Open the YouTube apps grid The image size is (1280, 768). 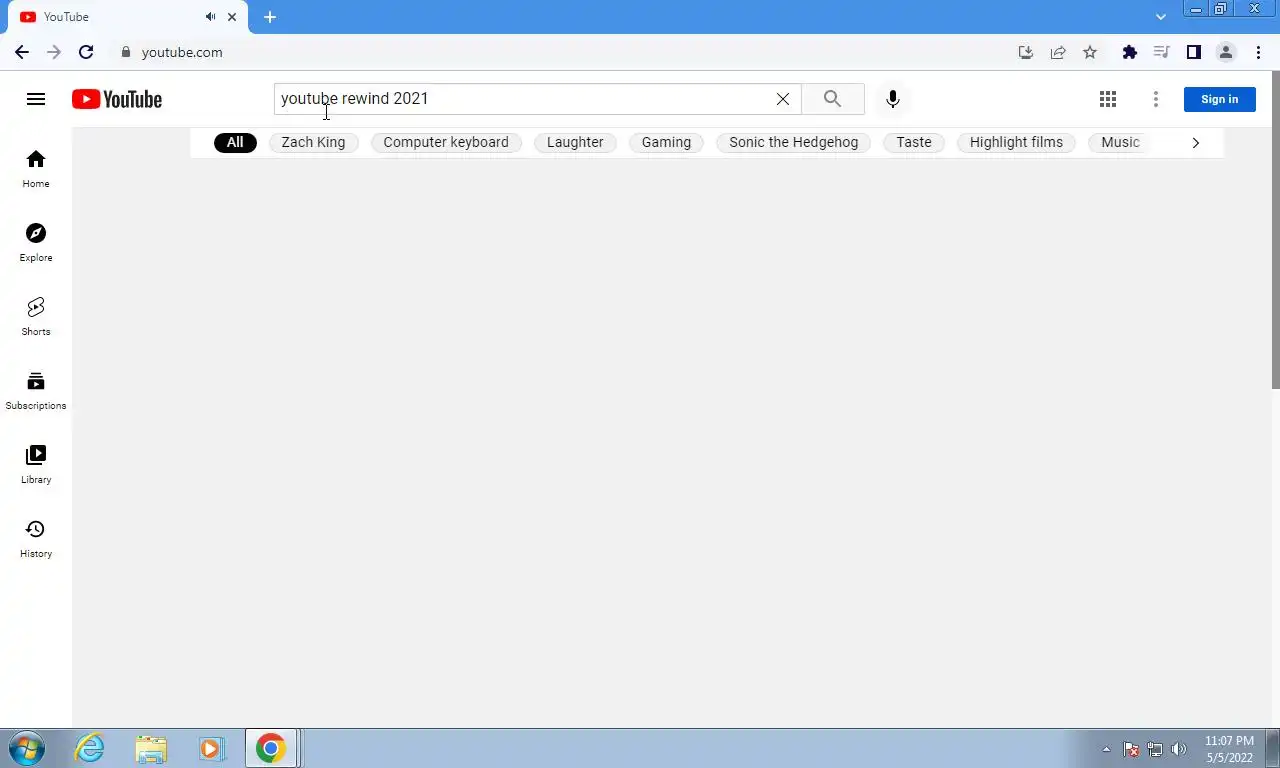1108,99
